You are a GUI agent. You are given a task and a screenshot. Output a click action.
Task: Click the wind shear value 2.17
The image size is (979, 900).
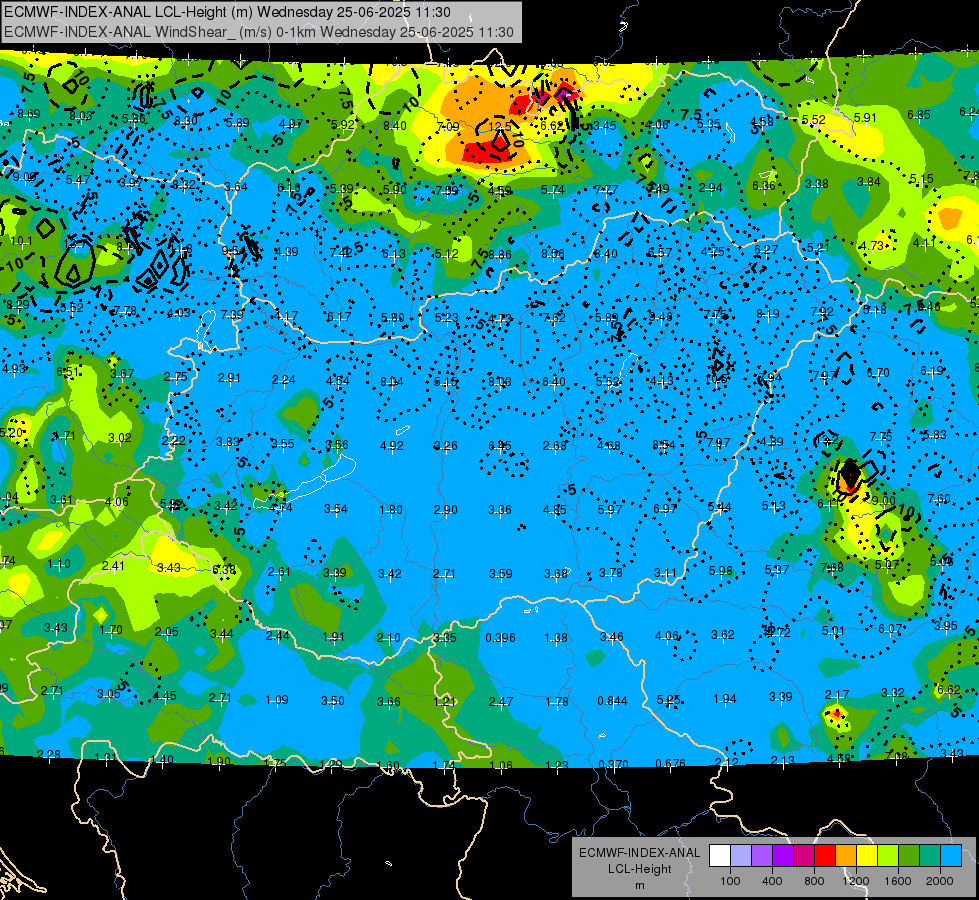tap(837, 695)
